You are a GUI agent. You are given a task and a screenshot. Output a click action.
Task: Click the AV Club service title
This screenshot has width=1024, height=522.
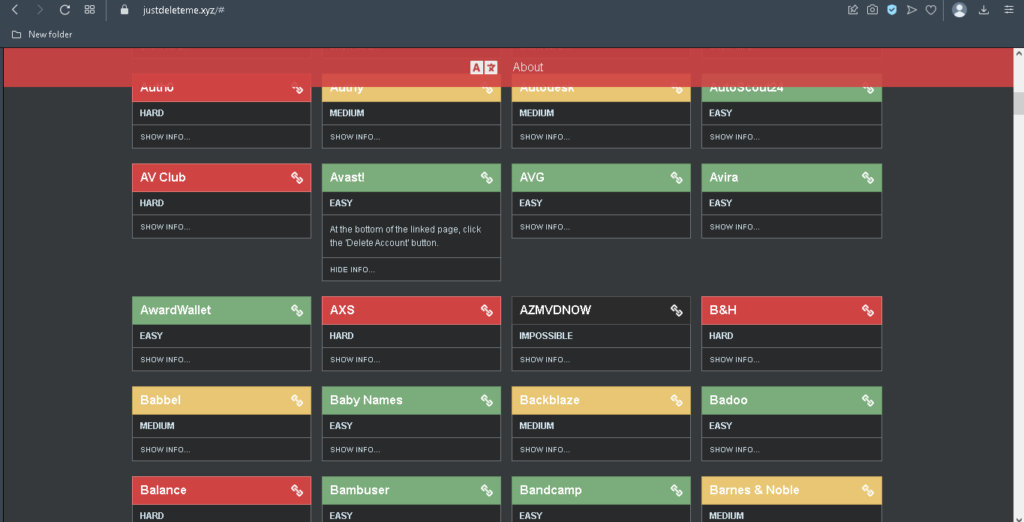163,178
